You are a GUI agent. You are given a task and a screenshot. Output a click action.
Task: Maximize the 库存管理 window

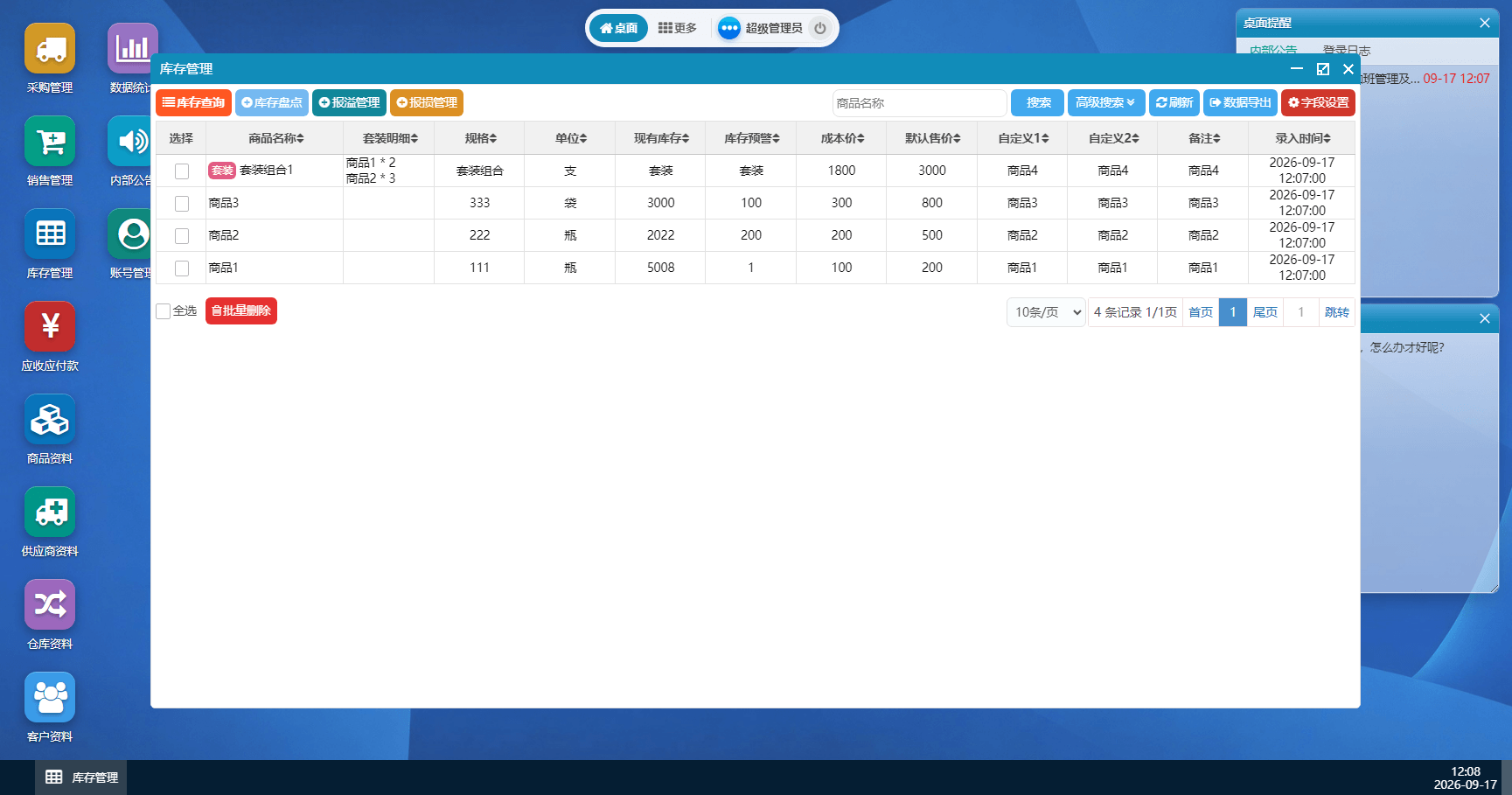1323,69
